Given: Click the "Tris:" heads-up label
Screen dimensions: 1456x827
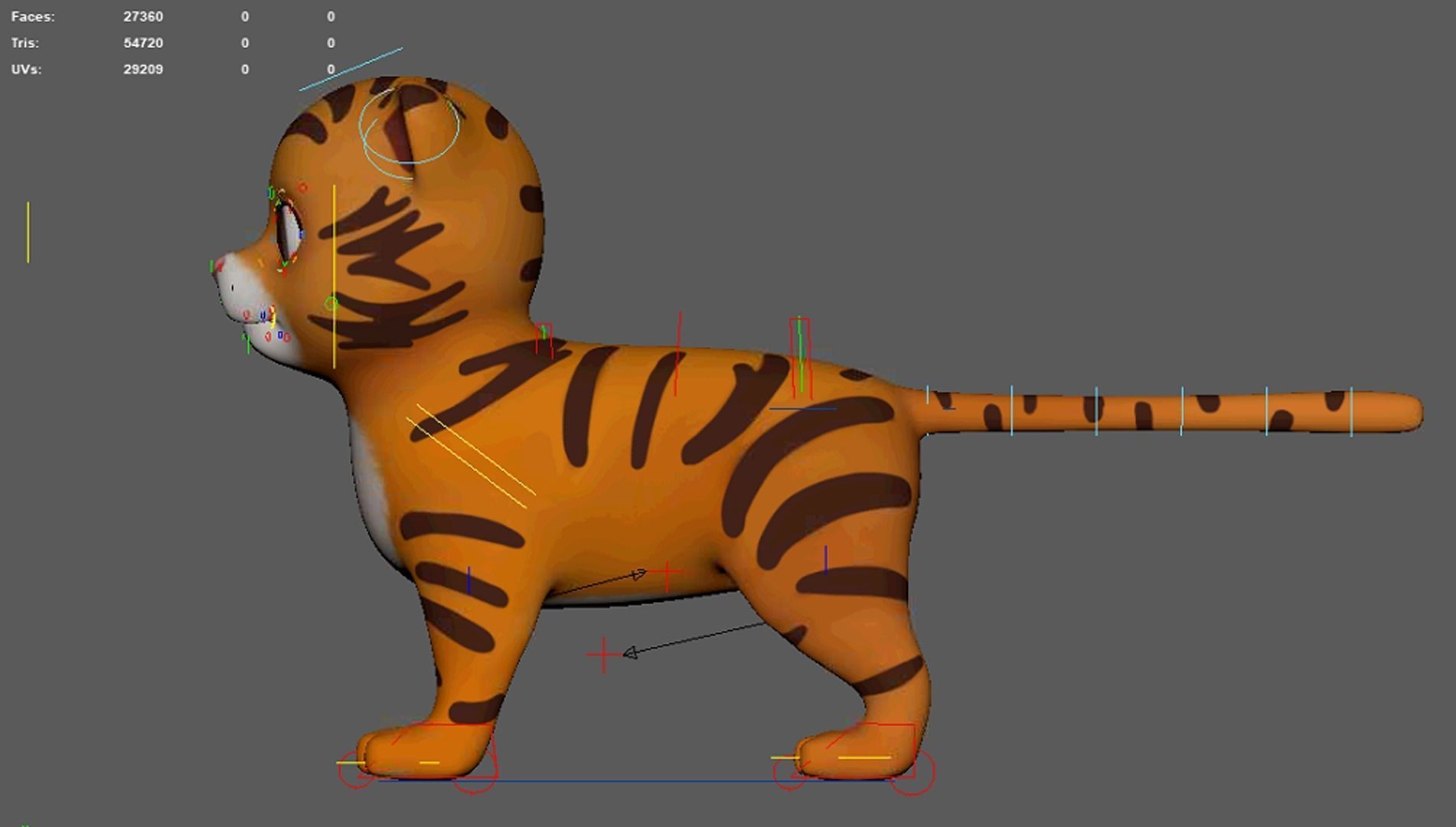Looking at the screenshot, I should pos(25,43).
